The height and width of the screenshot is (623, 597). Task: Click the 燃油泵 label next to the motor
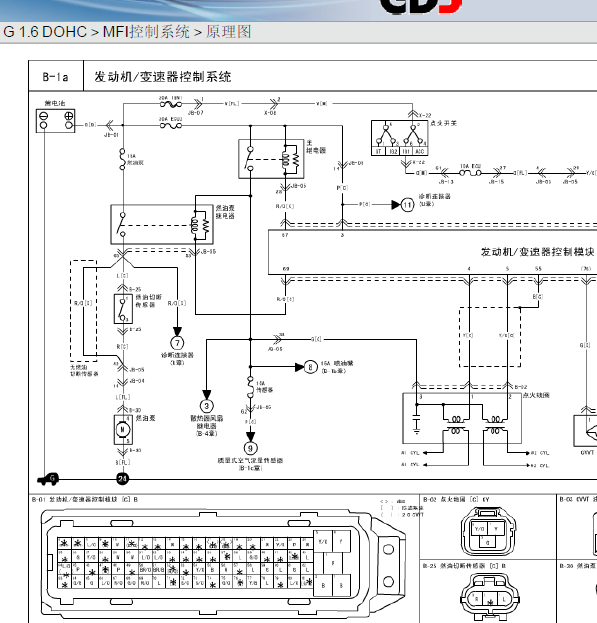coord(145,418)
